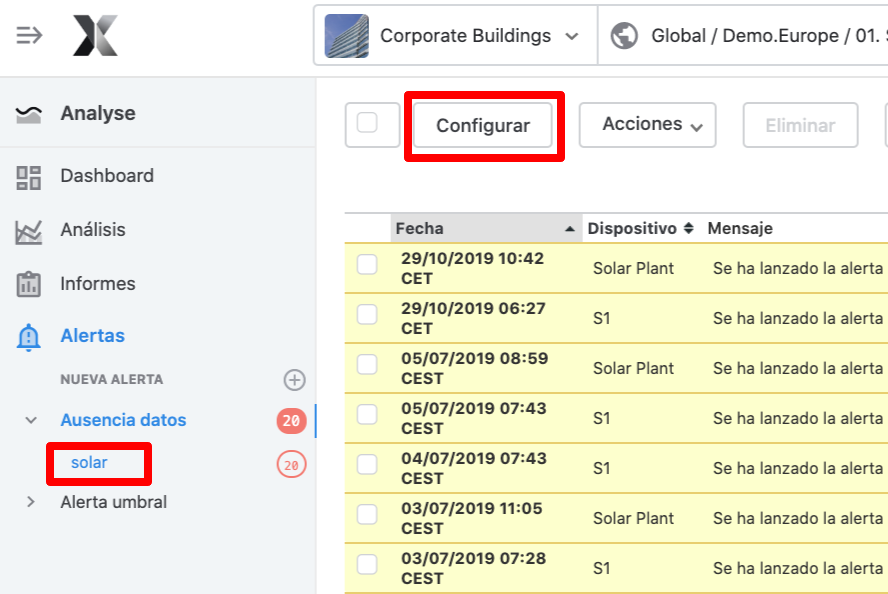Open the Análisis menu item
888x594 pixels.
coord(93,229)
